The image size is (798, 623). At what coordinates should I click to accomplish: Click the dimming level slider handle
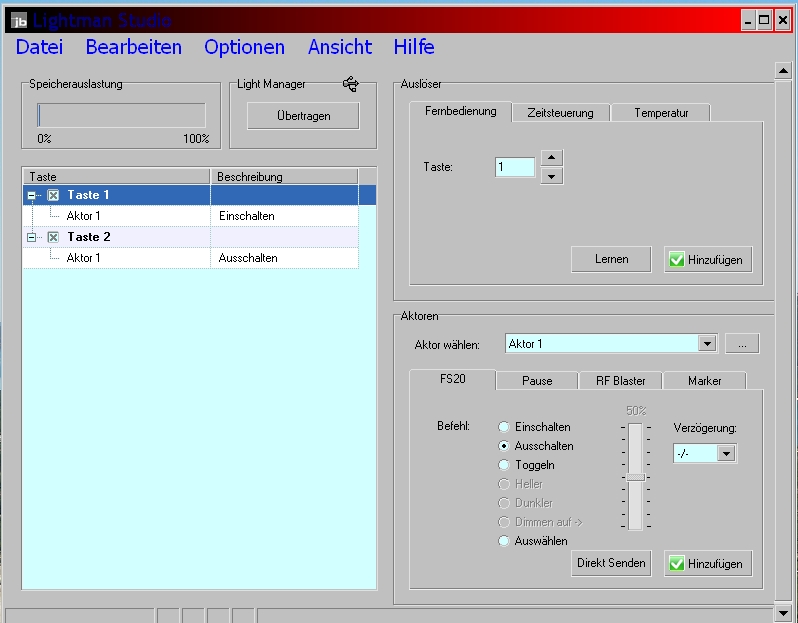pyautogui.click(x=635, y=476)
